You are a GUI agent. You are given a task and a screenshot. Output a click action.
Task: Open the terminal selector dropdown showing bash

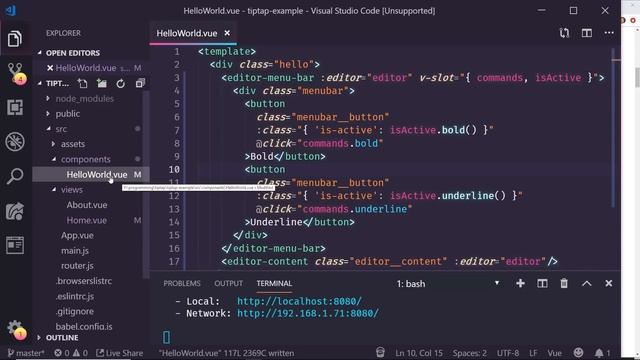[x=448, y=284]
